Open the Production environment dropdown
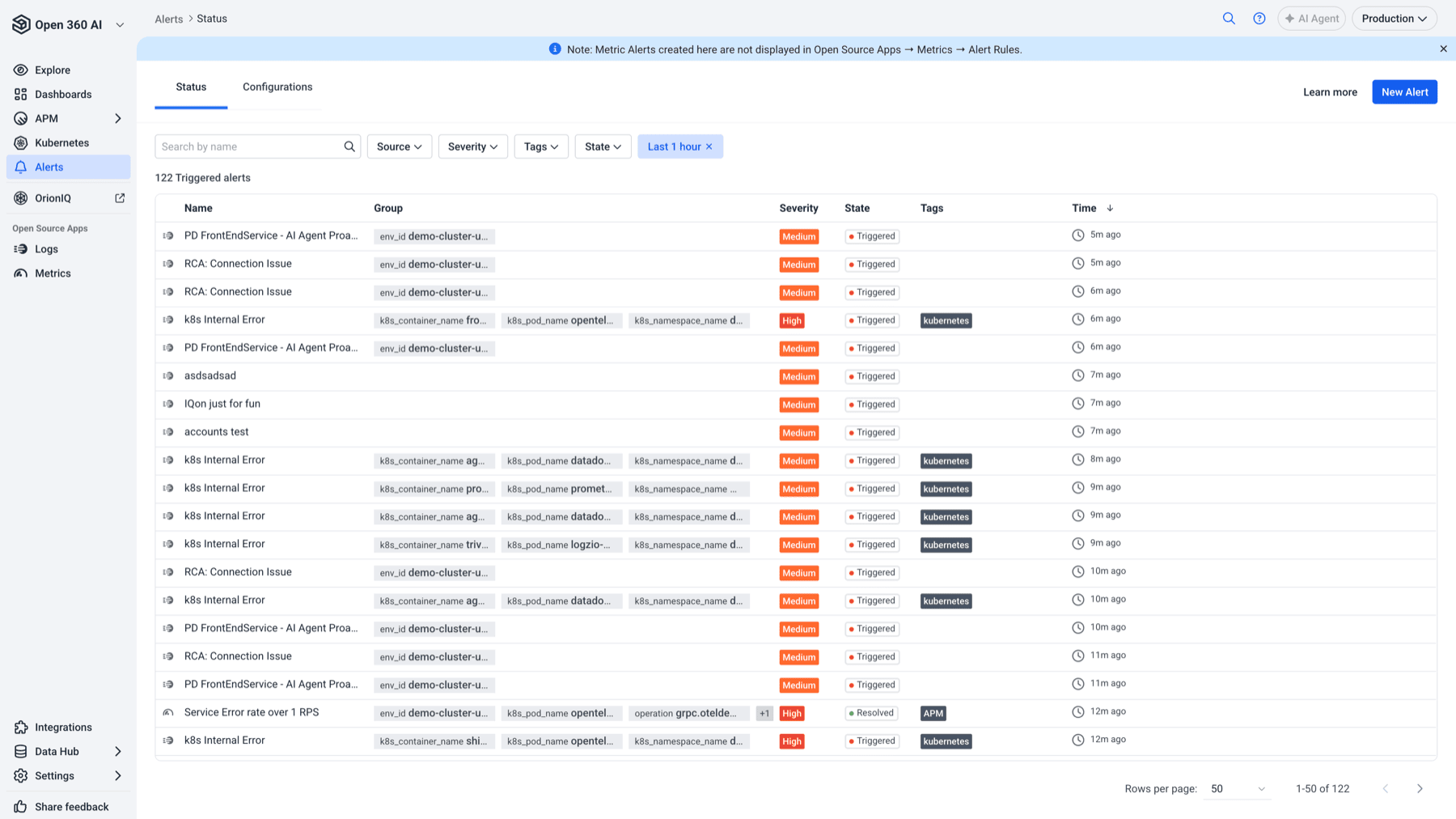The width and height of the screenshot is (1456, 819). (x=1394, y=19)
